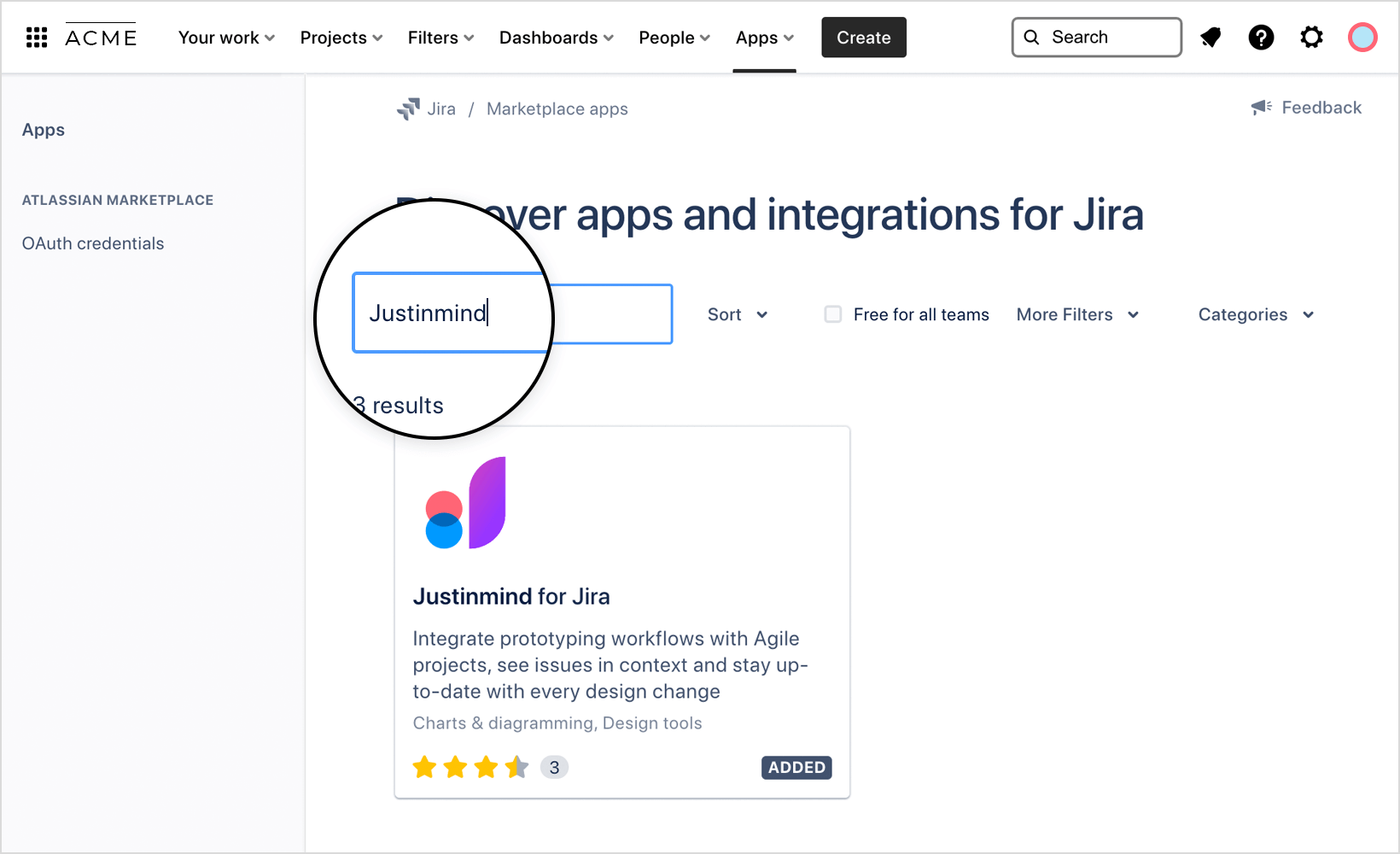
Task: Go to Marketplace apps breadcrumb
Action: (557, 108)
